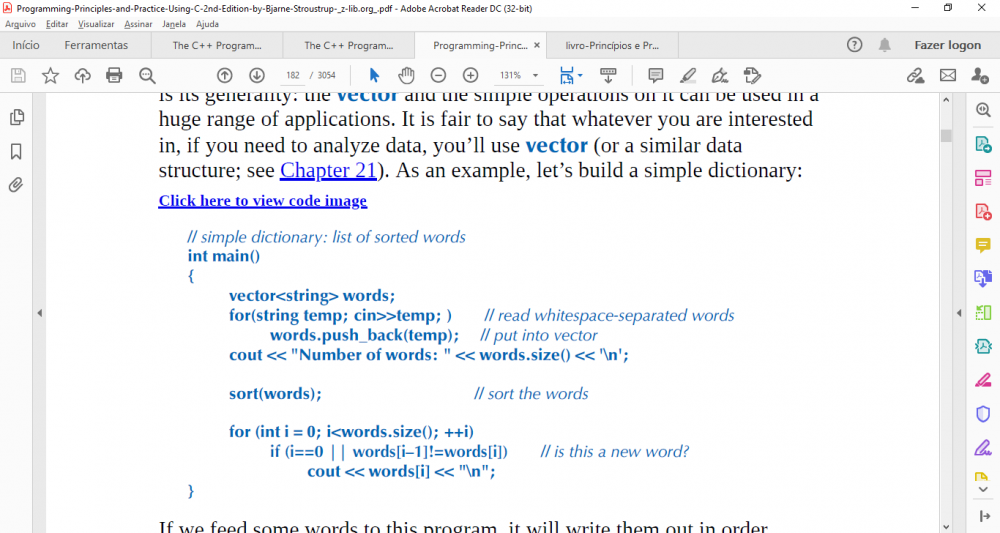Open the Bookmarks panel icon
Image resolution: width=1000 pixels, height=533 pixels.
(x=16, y=151)
